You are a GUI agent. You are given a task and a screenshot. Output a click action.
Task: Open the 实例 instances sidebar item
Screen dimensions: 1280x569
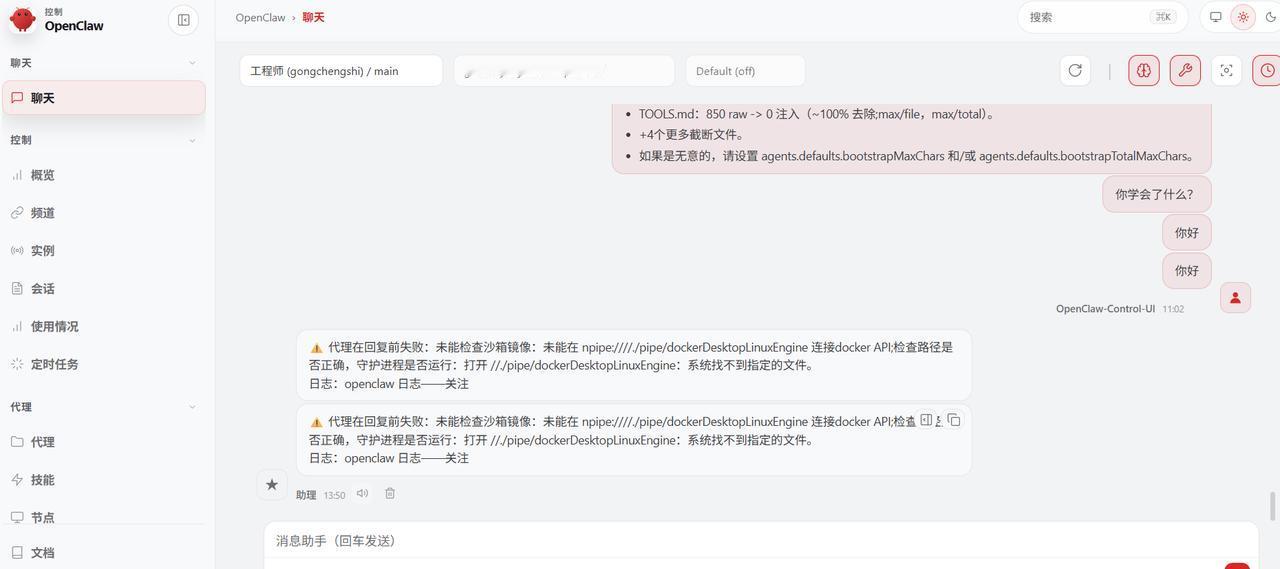click(104, 251)
